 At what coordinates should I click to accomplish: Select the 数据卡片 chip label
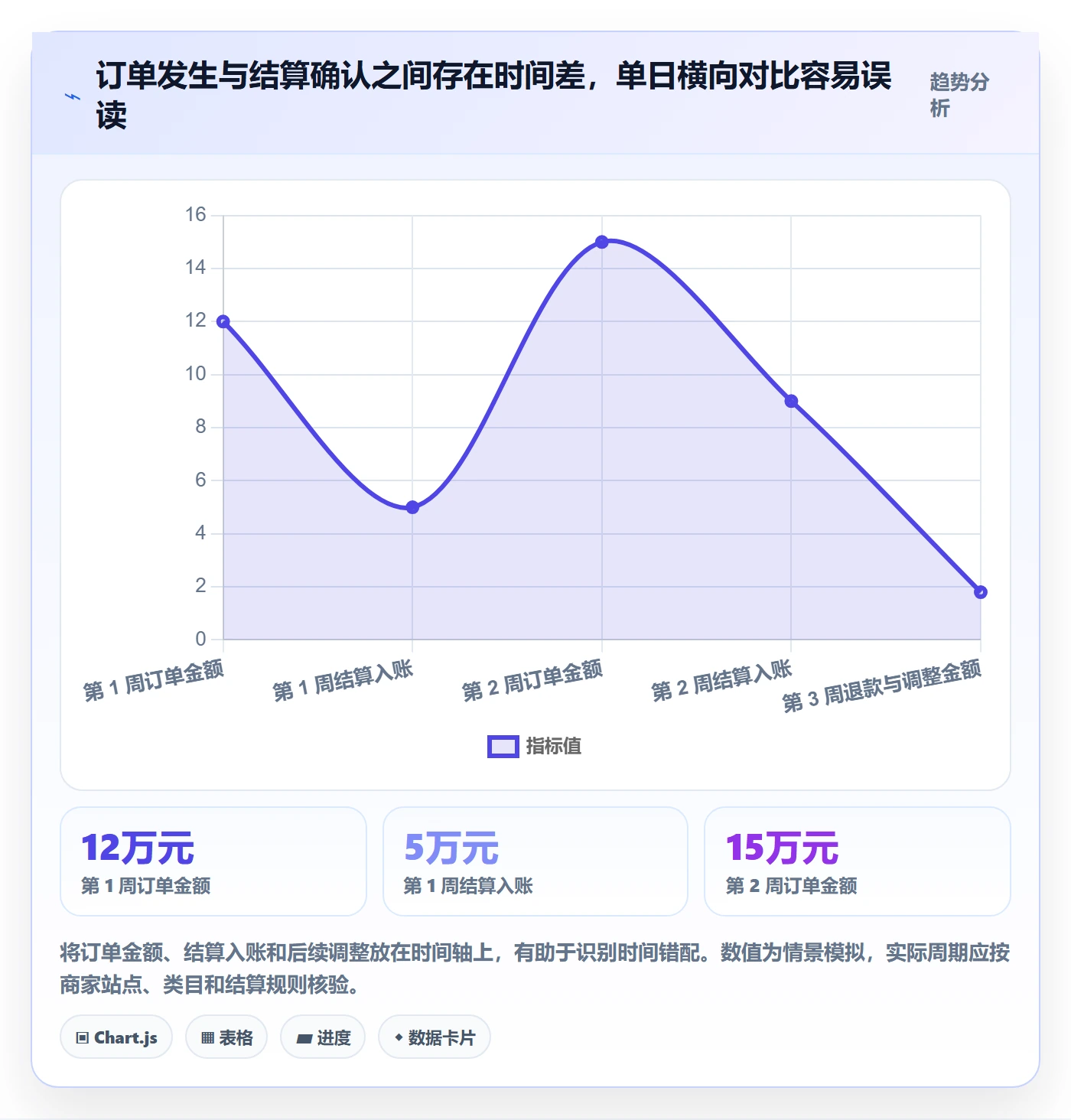coord(441,1038)
